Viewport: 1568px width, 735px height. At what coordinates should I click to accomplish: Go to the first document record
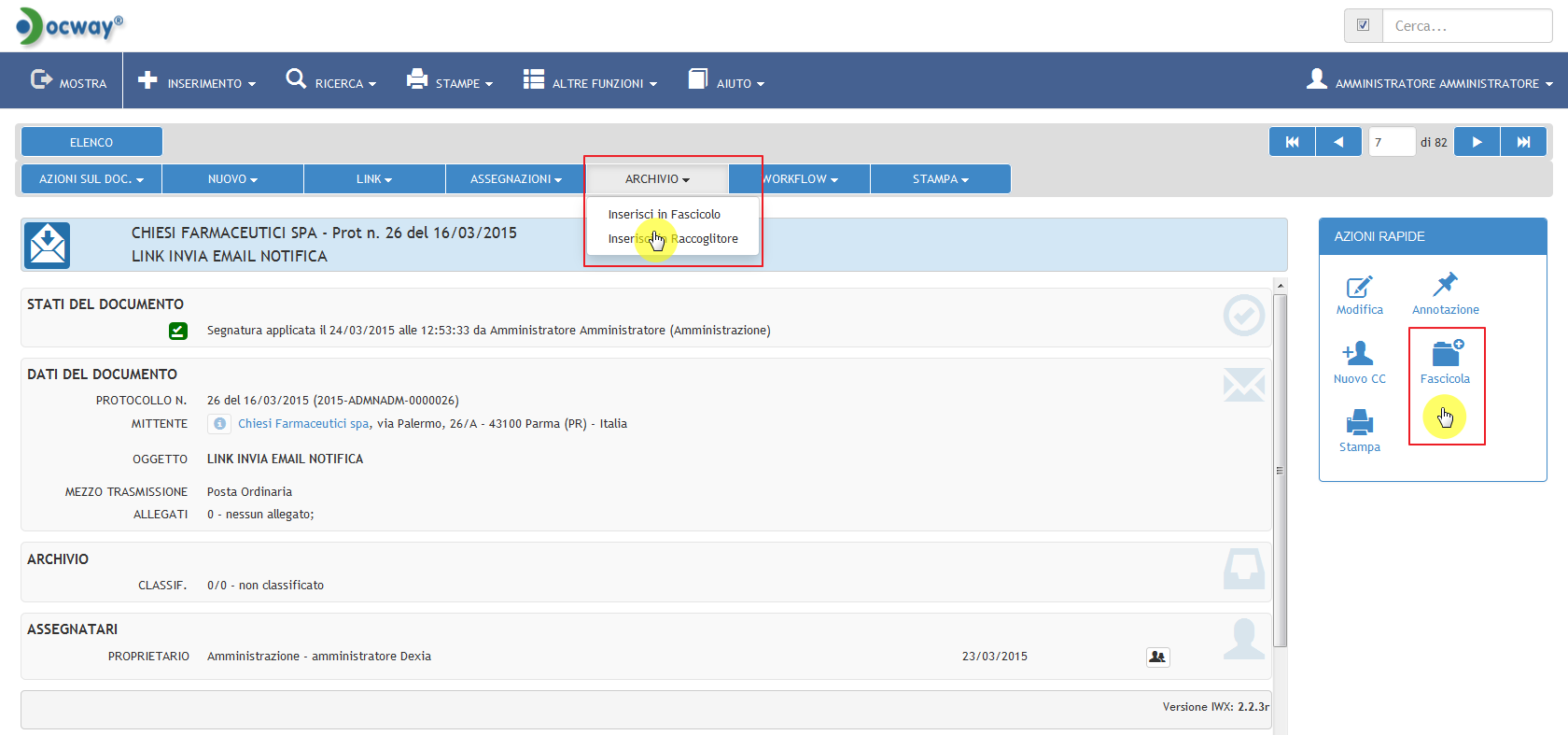click(1292, 142)
